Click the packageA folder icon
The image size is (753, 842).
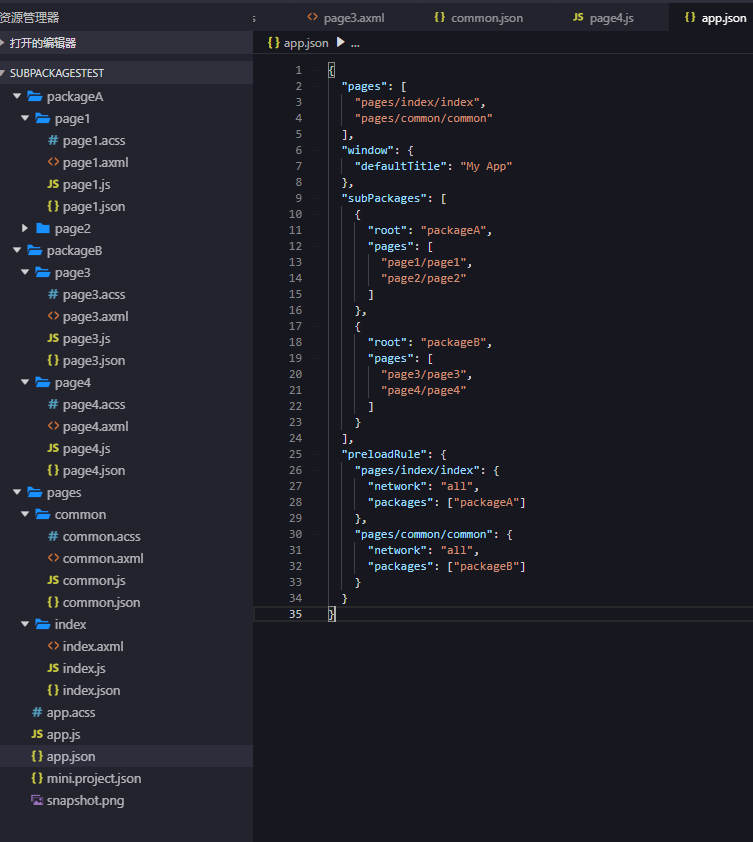point(35,96)
